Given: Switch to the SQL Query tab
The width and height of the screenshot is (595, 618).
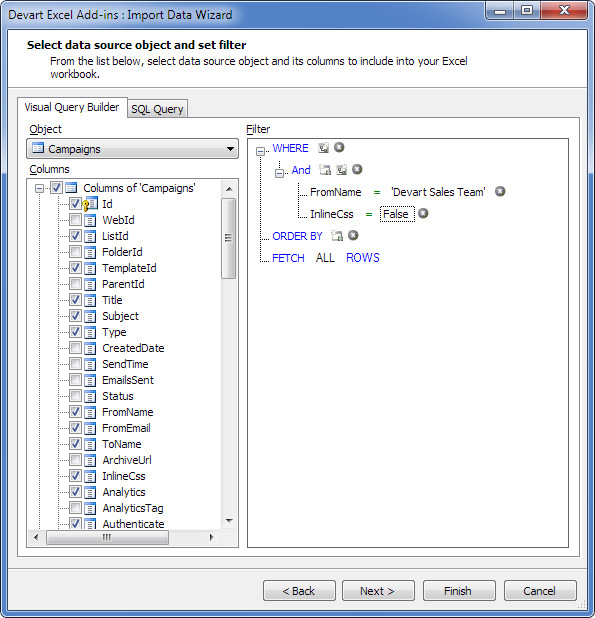Looking at the screenshot, I should click(157, 109).
